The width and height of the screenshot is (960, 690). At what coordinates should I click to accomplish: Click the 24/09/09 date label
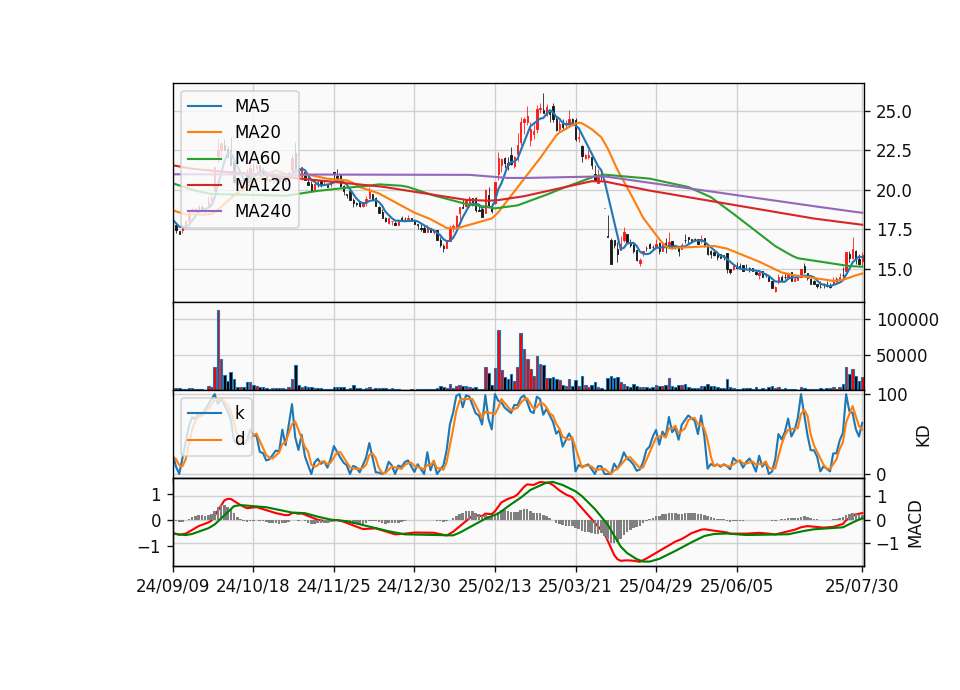173,586
